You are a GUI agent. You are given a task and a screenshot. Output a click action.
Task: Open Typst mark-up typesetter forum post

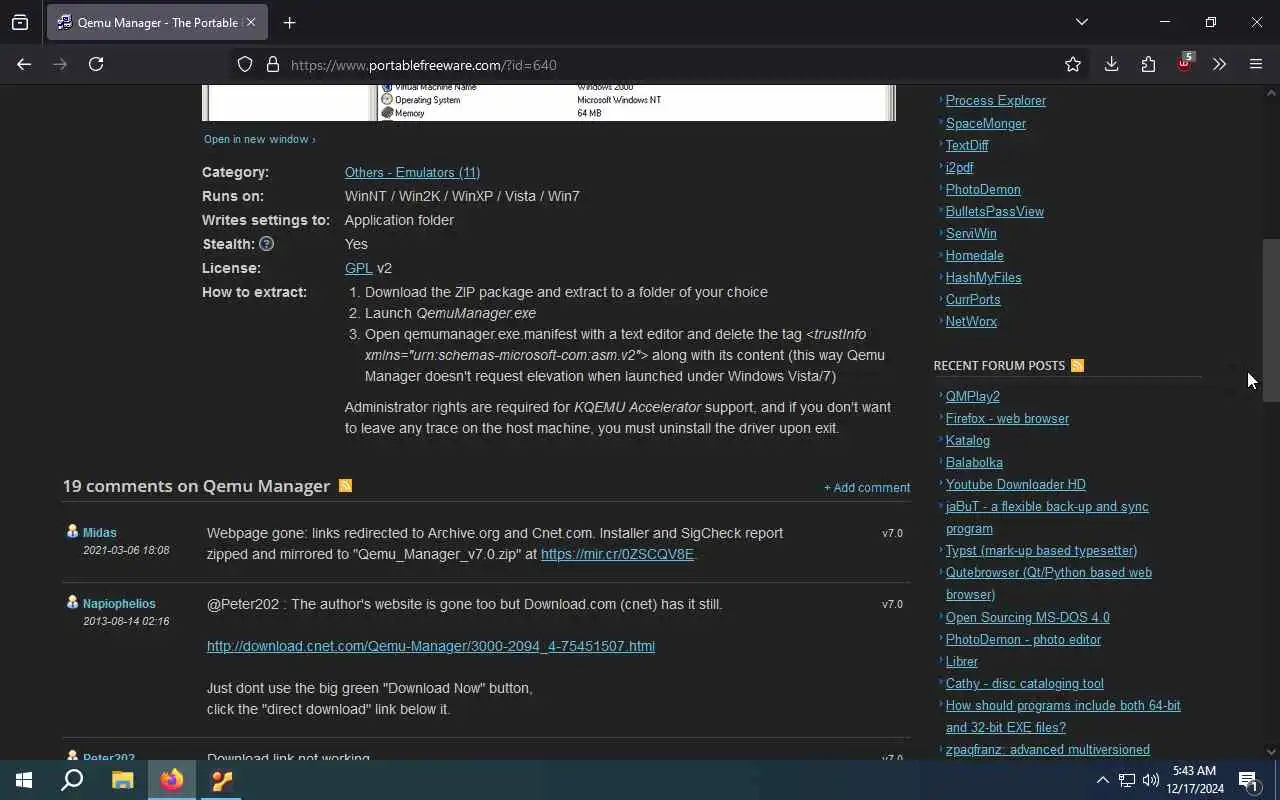(1041, 550)
